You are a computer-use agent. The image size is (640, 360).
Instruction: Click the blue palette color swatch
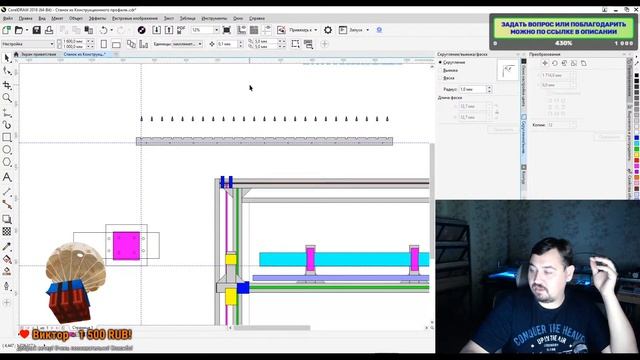[x=636, y=138]
